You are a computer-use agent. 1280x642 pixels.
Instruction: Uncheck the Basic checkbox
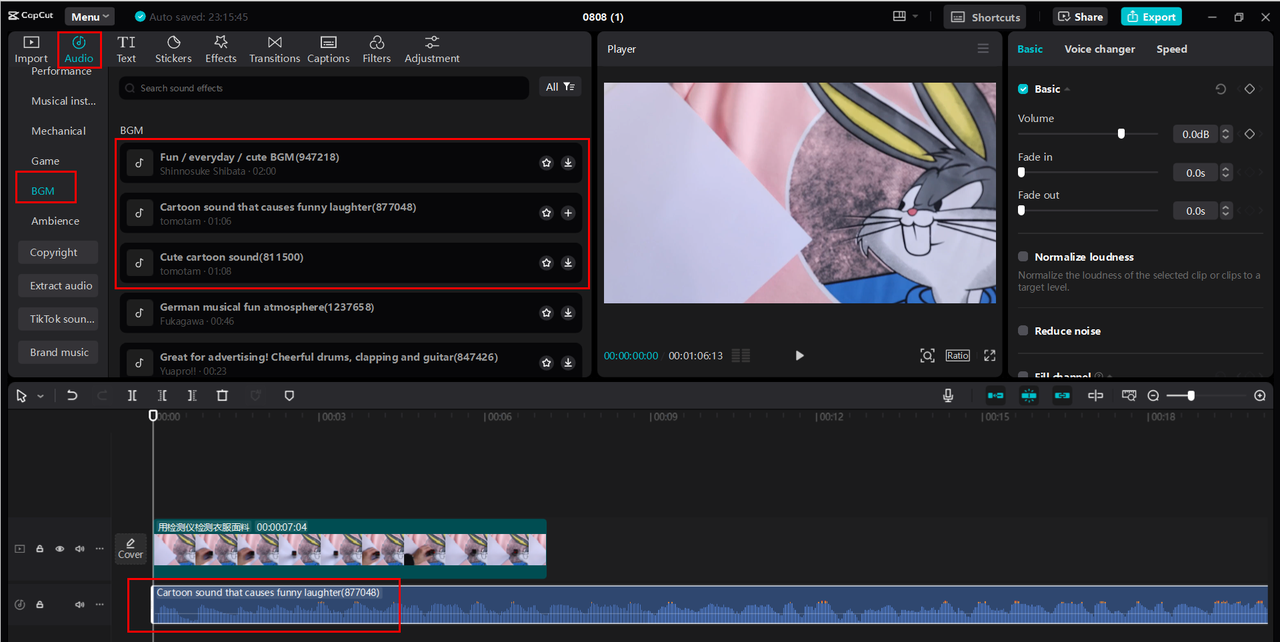pyautogui.click(x=1023, y=89)
